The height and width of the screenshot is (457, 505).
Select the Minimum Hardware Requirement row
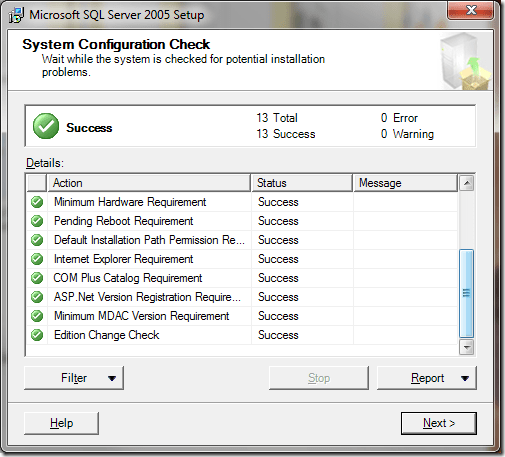pyautogui.click(x=242, y=202)
